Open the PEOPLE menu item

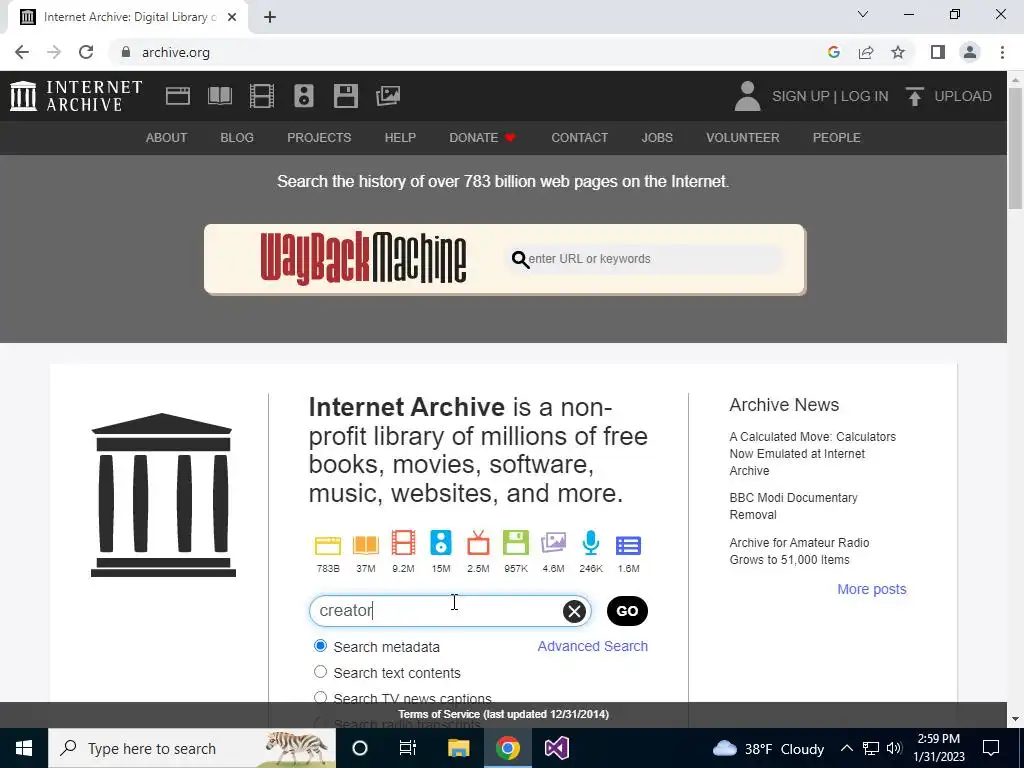coord(837,138)
